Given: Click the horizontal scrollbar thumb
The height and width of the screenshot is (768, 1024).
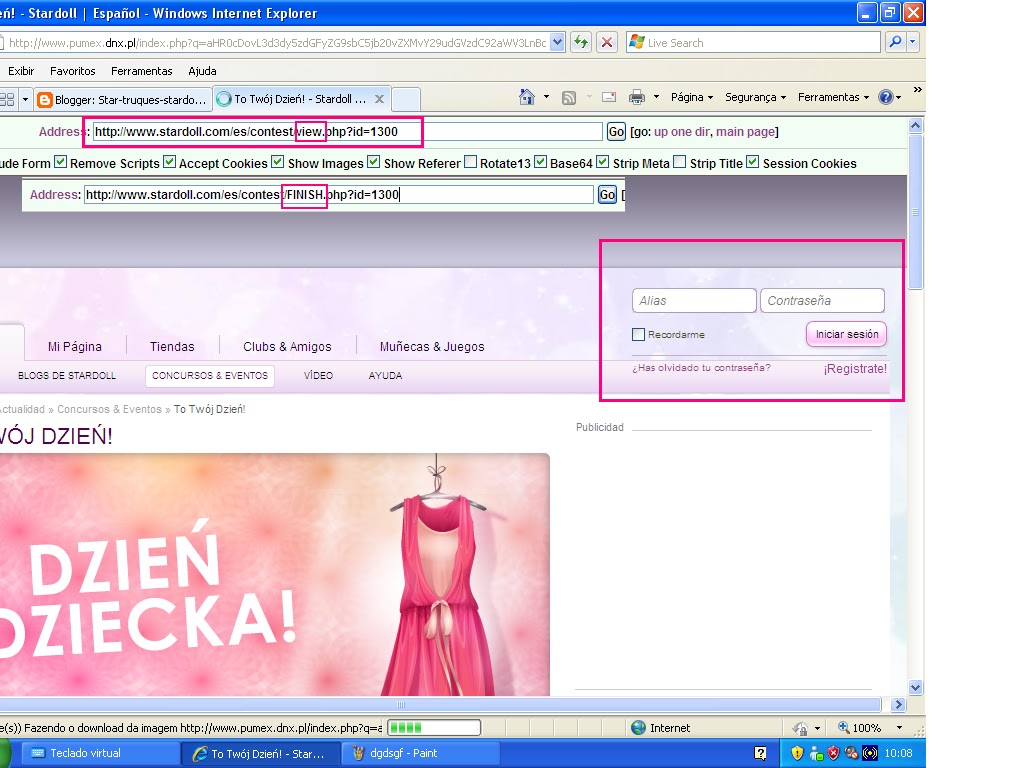Looking at the screenshot, I should (401, 705).
